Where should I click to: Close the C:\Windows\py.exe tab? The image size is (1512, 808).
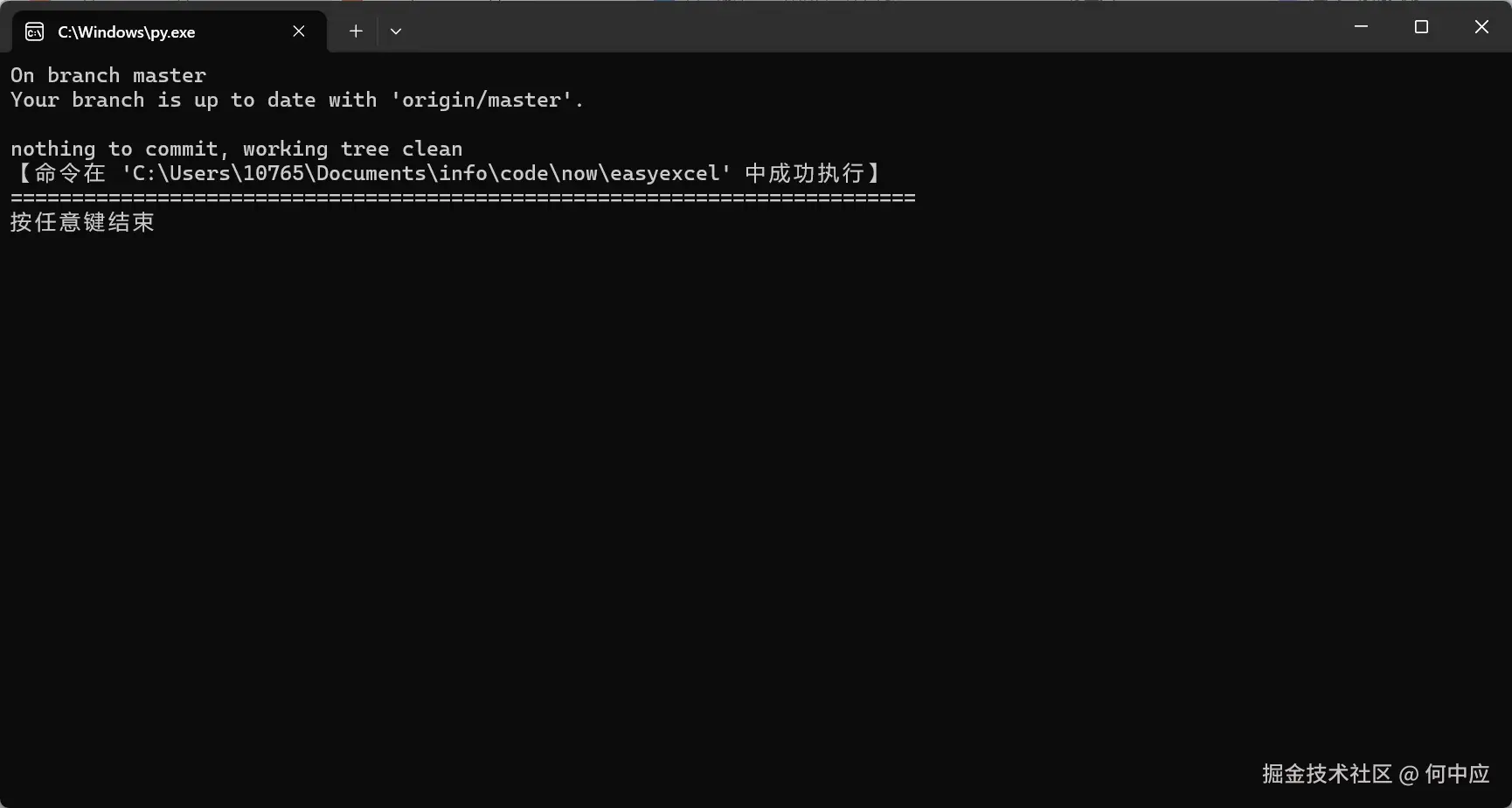pyautogui.click(x=299, y=31)
